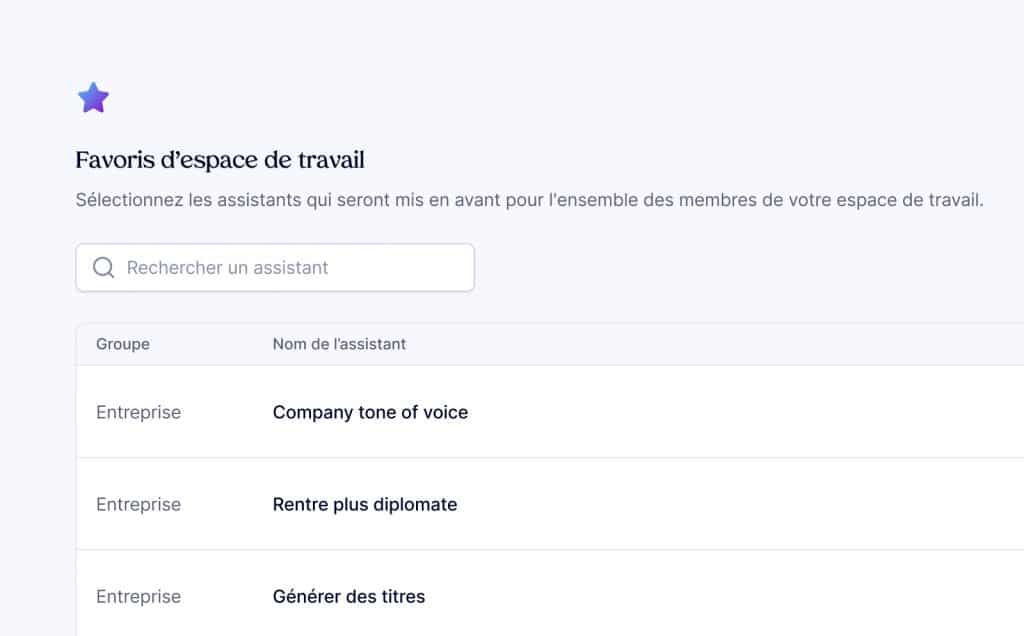Image resolution: width=1024 pixels, height=636 pixels.
Task: Click empty right side of table header row
Action: tap(800, 344)
